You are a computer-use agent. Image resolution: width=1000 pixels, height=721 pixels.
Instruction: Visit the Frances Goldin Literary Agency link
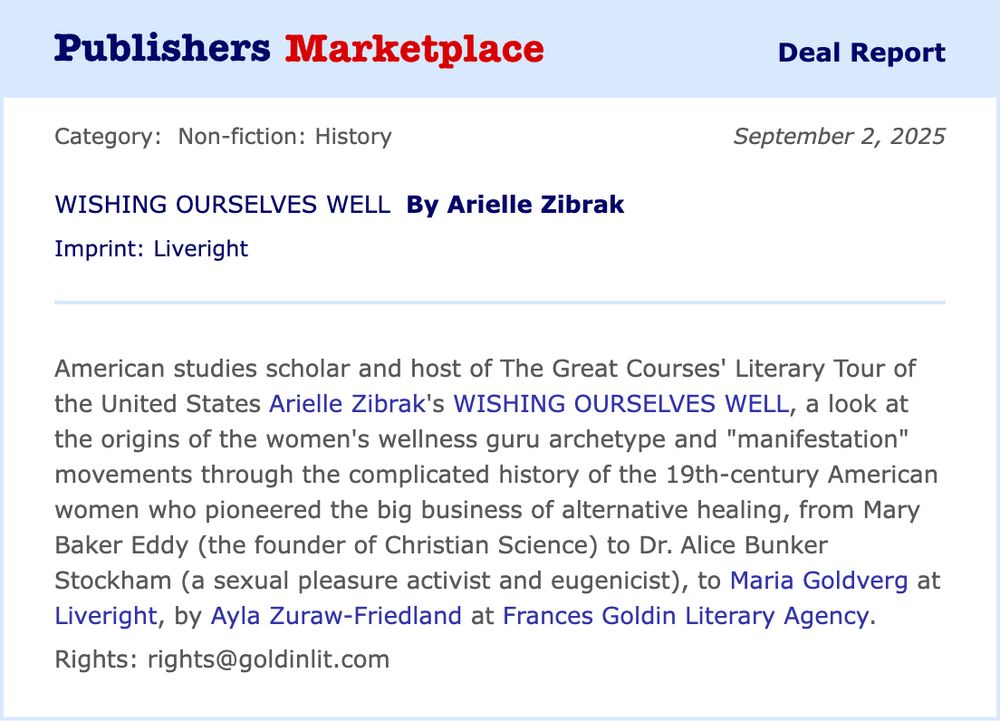click(x=686, y=616)
